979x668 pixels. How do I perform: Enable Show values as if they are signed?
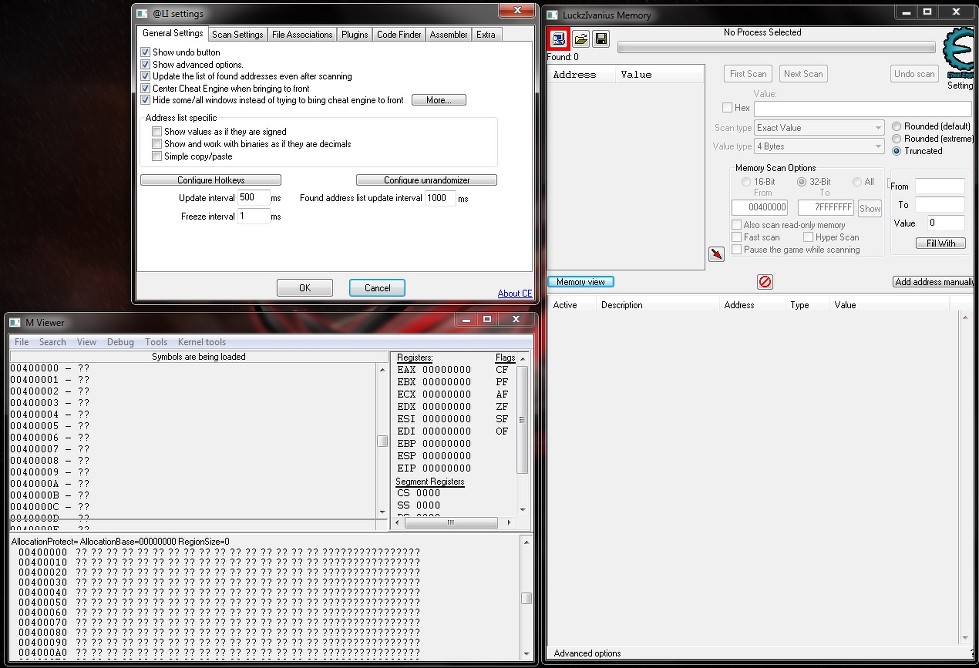pyautogui.click(x=157, y=132)
